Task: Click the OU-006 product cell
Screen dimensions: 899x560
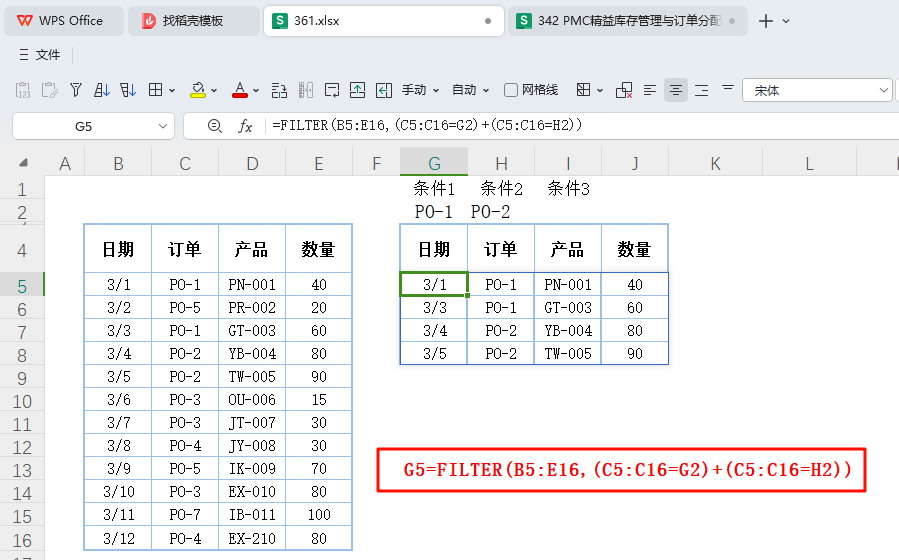Action: tap(252, 400)
